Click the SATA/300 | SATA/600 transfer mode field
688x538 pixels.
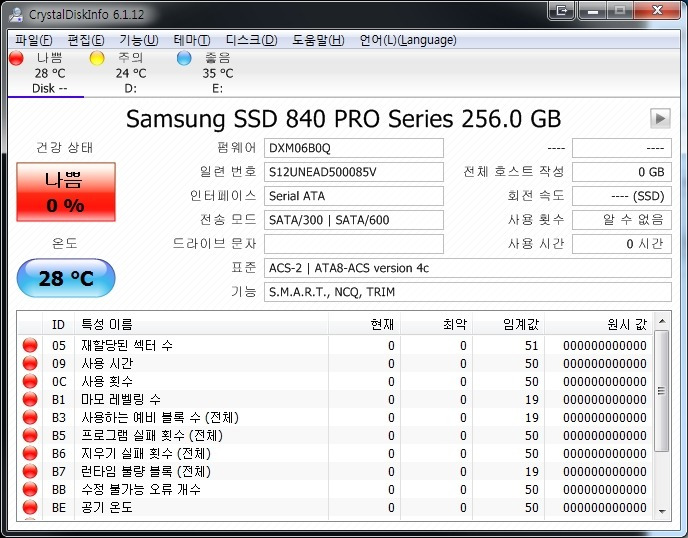click(354, 220)
